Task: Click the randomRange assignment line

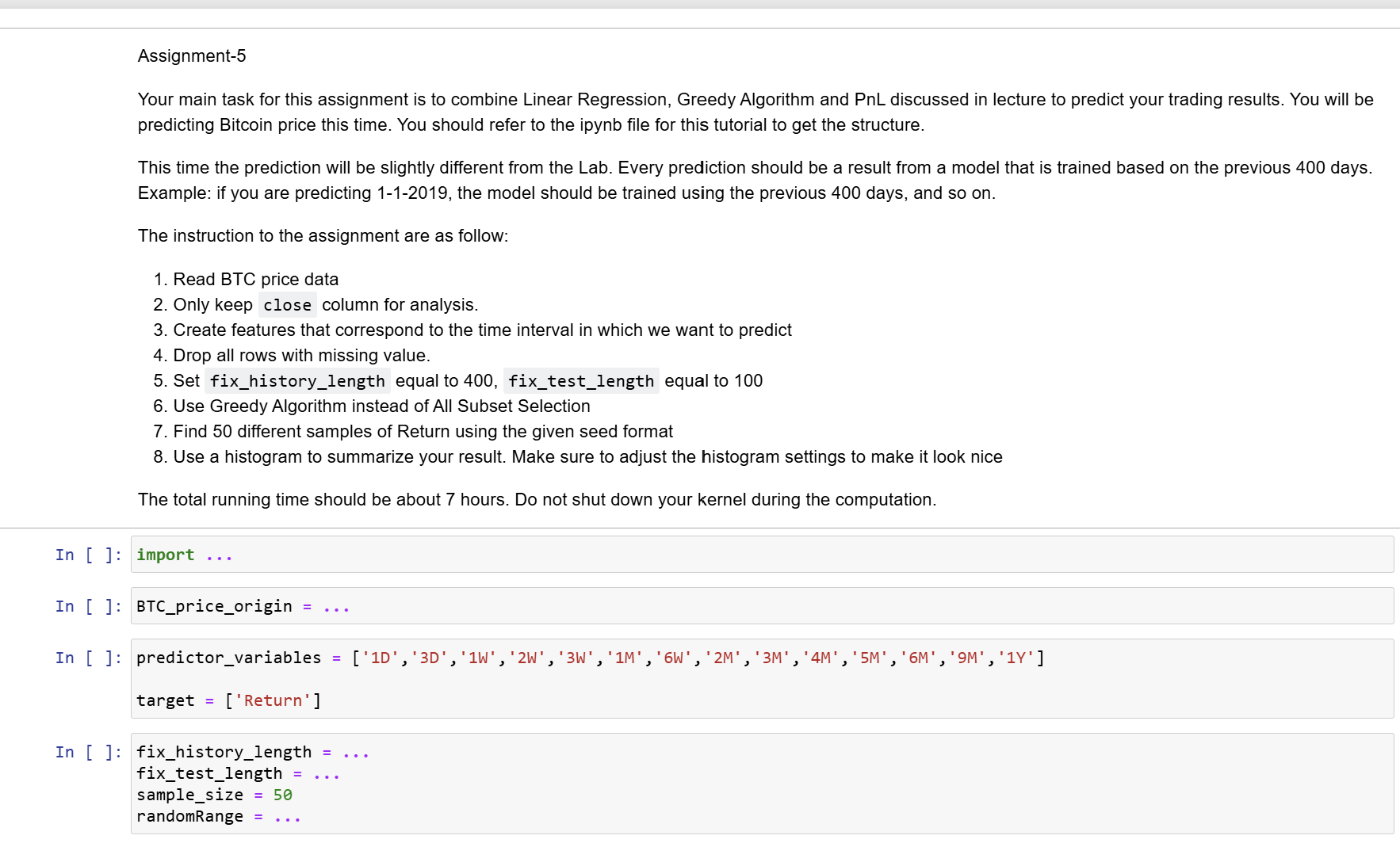Action: coord(218,816)
